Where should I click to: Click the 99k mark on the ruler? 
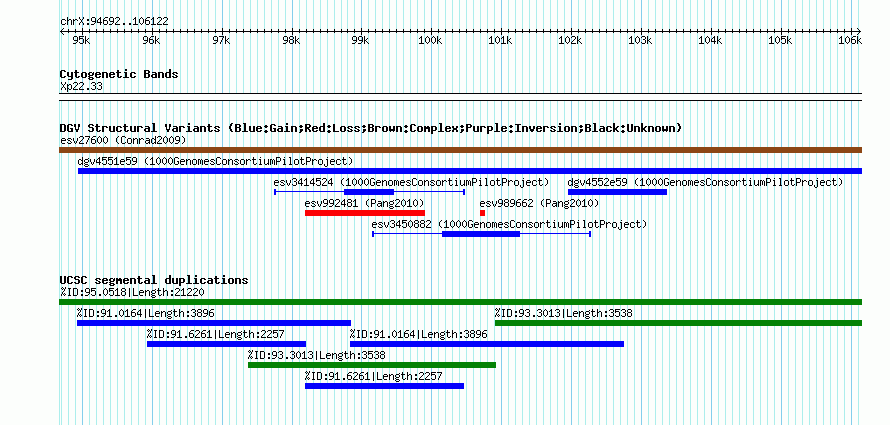coord(360,40)
